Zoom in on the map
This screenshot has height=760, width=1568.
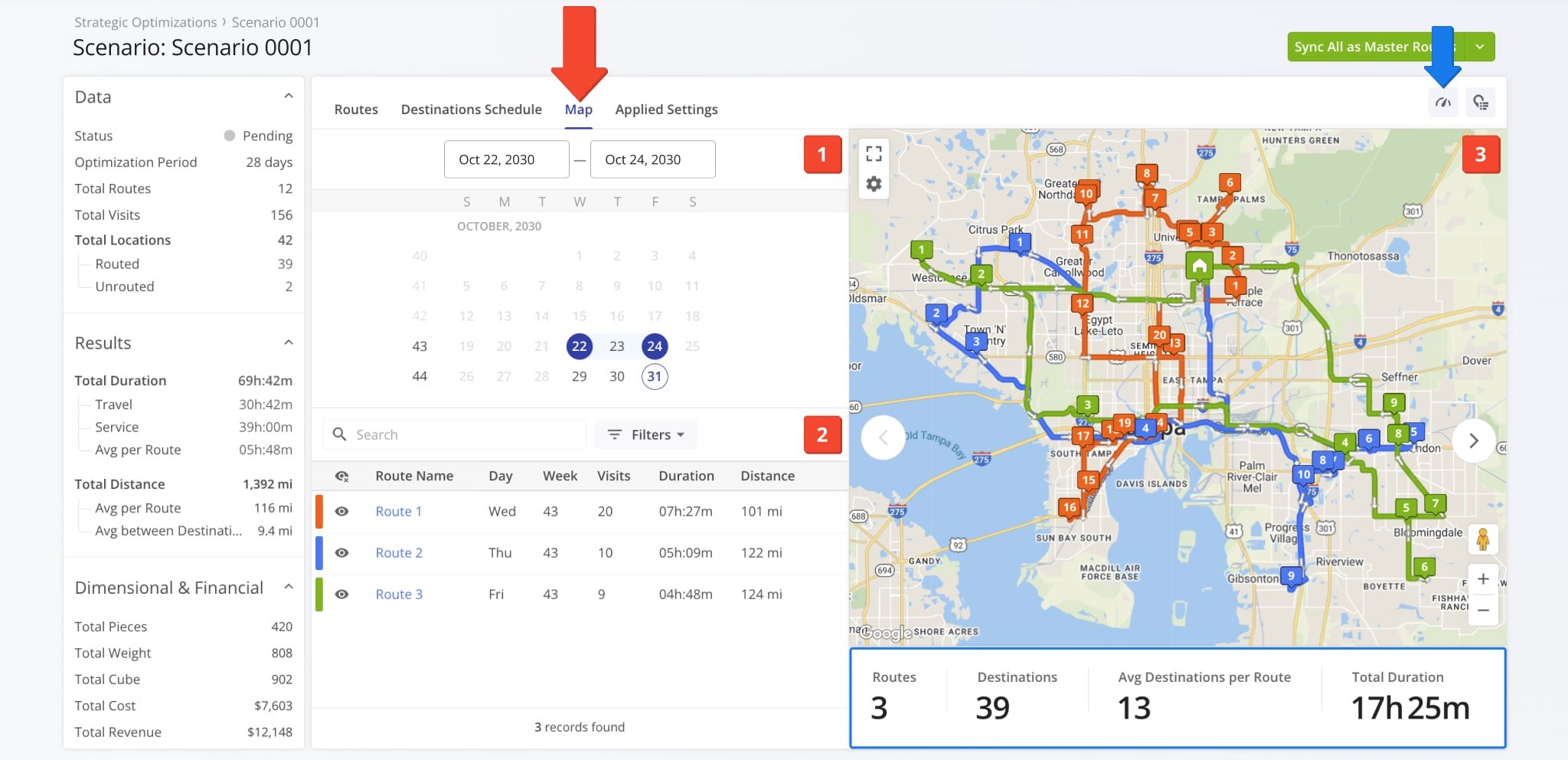1482,579
